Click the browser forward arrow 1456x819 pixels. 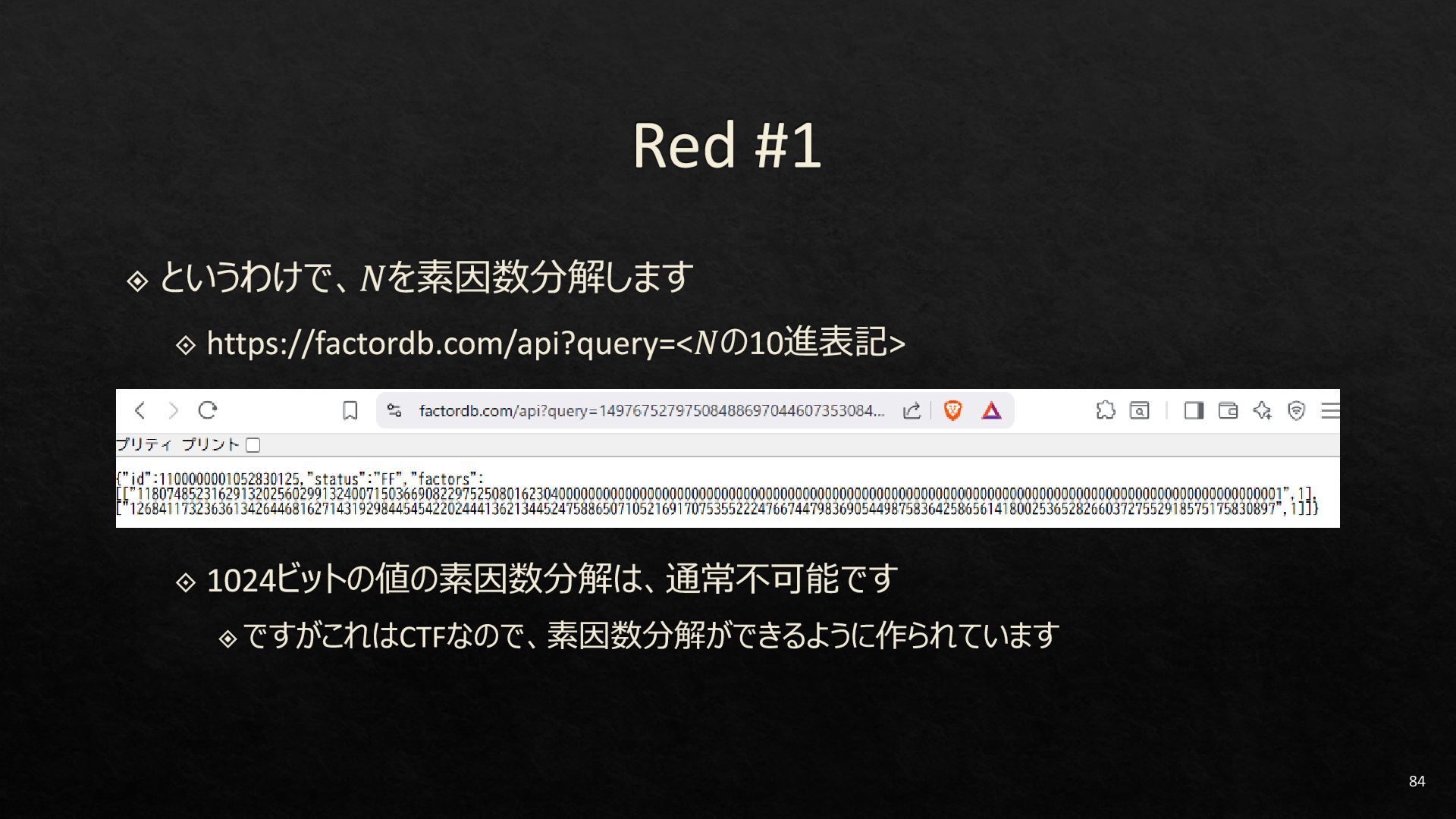(174, 410)
